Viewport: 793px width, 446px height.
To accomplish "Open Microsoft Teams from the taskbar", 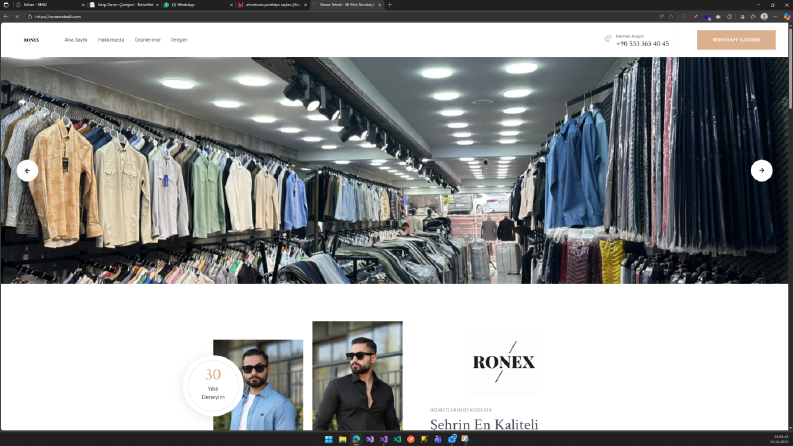I will [x=438, y=439].
